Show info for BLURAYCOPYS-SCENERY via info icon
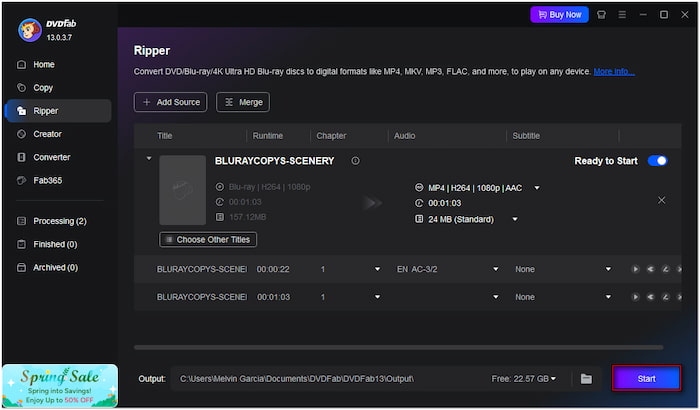The image size is (700, 410). coord(355,161)
